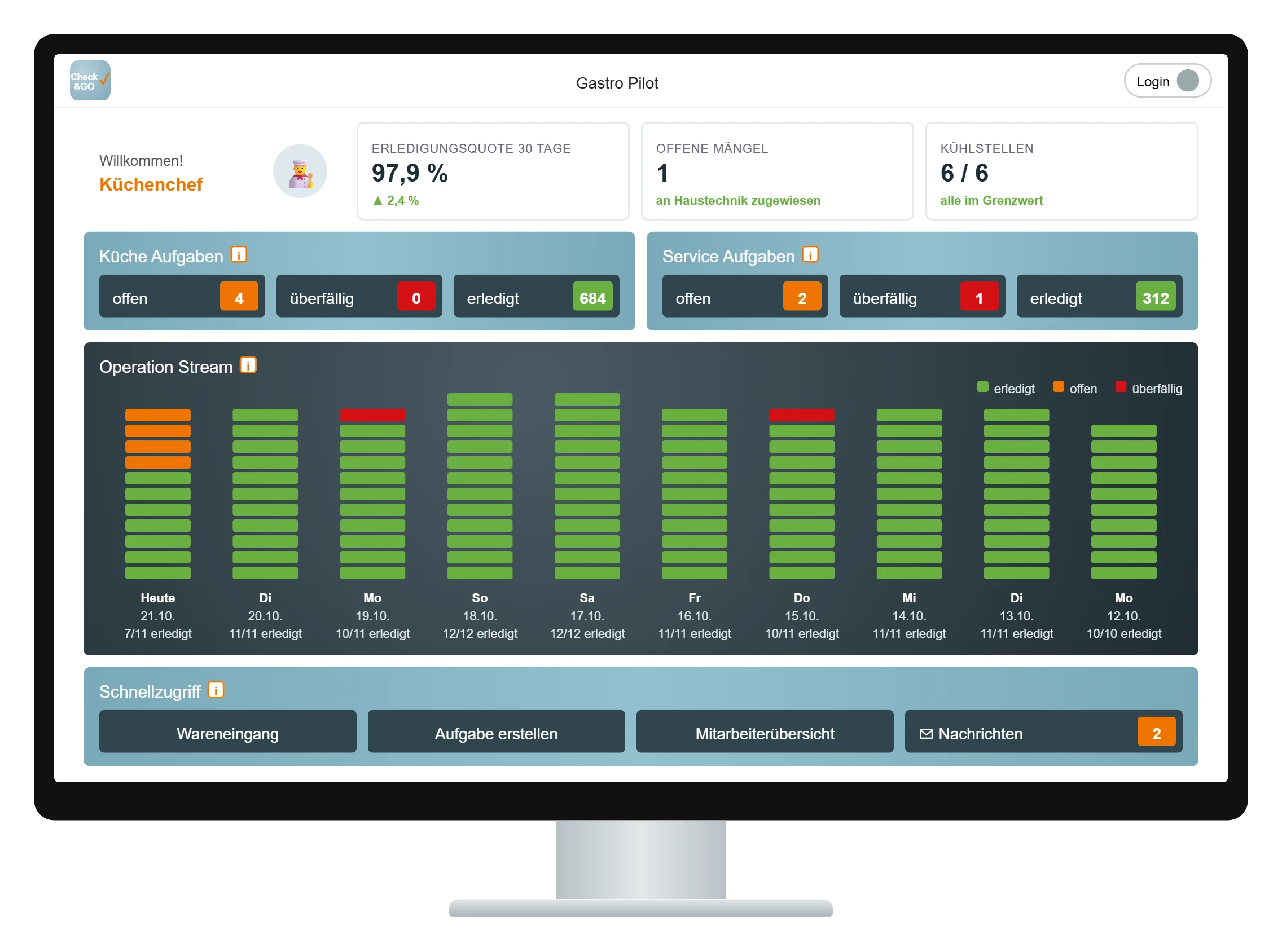Click green erledigt legend swatch
Image resolution: width=1282 pixels, height=952 pixels.
pos(983,387)
